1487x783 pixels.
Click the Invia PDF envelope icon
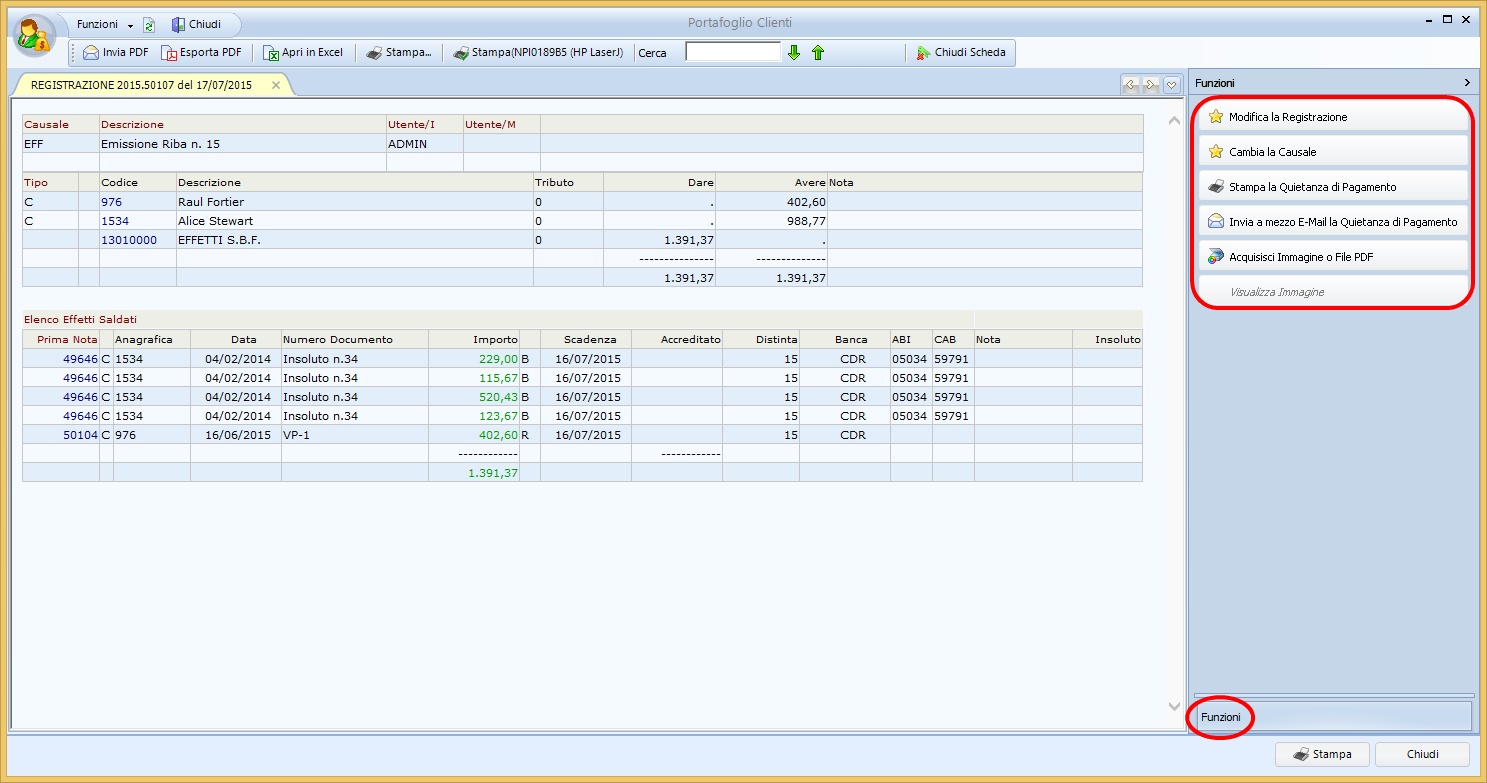[x=91, y=53]
